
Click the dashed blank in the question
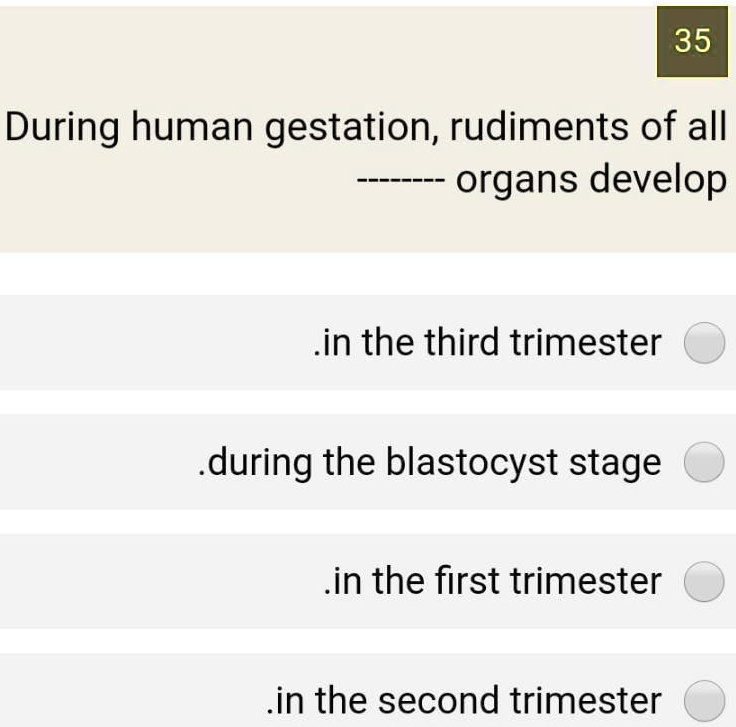[x=395, y=183]
